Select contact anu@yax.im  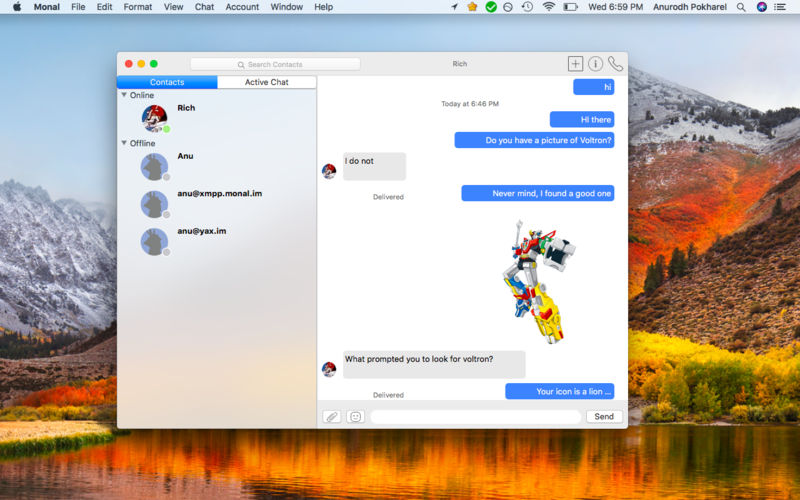click(202, 231)
